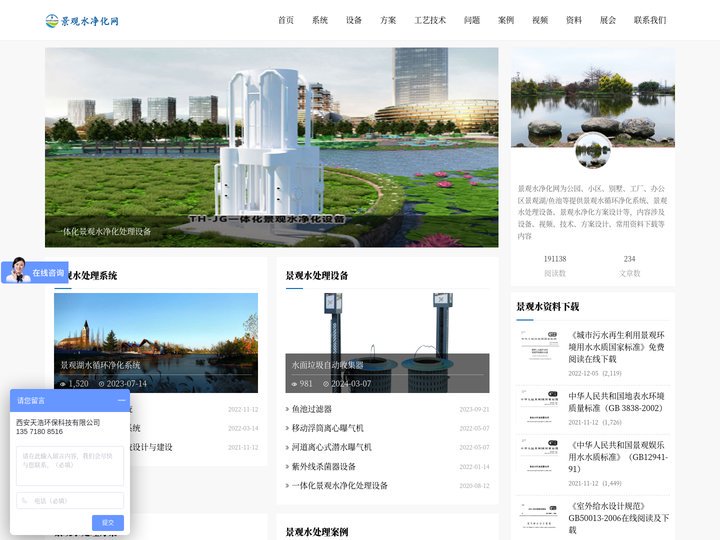Click thumbnail beside 景观娱乐用水水质标准 document
The width and height of the screenshot is (720, 540).
pos(540,455)
